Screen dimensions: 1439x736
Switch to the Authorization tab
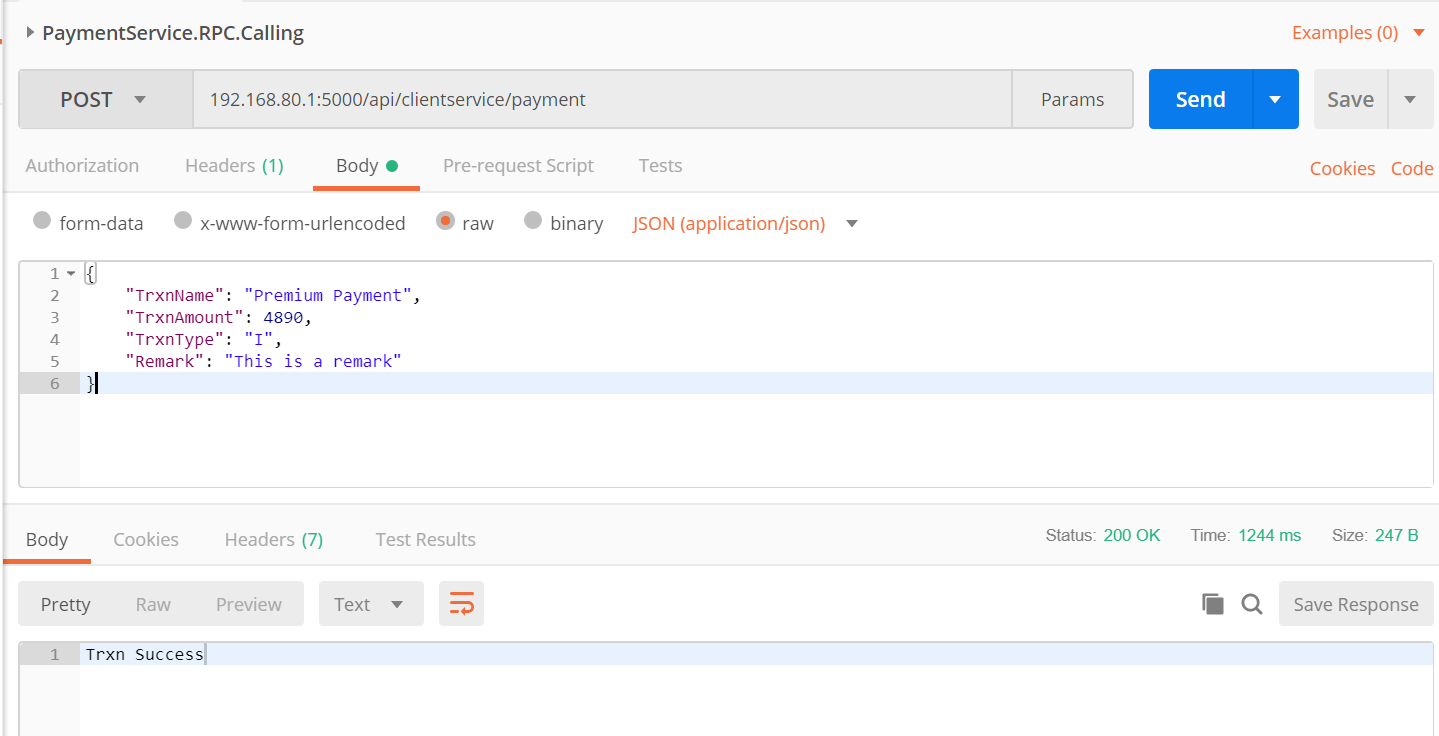[82, 166]
